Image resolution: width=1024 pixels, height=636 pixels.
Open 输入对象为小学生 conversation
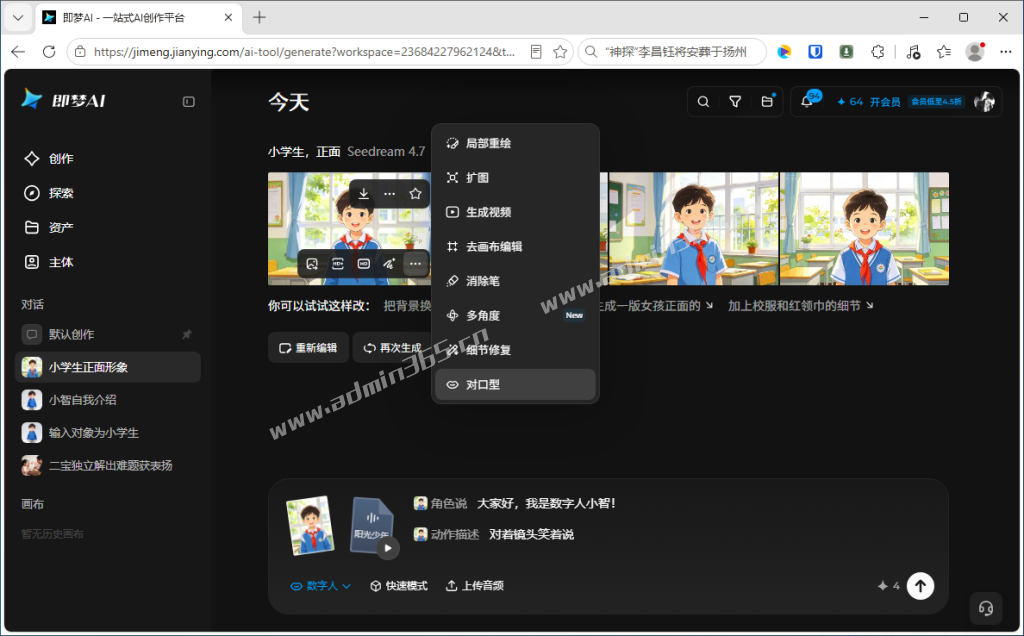[x=108, y=432]
